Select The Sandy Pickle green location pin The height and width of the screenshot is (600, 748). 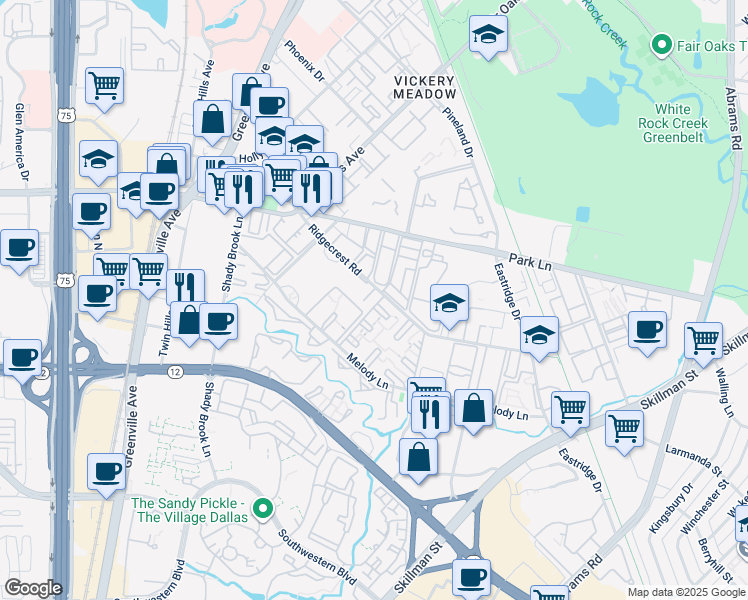point(263,510)
